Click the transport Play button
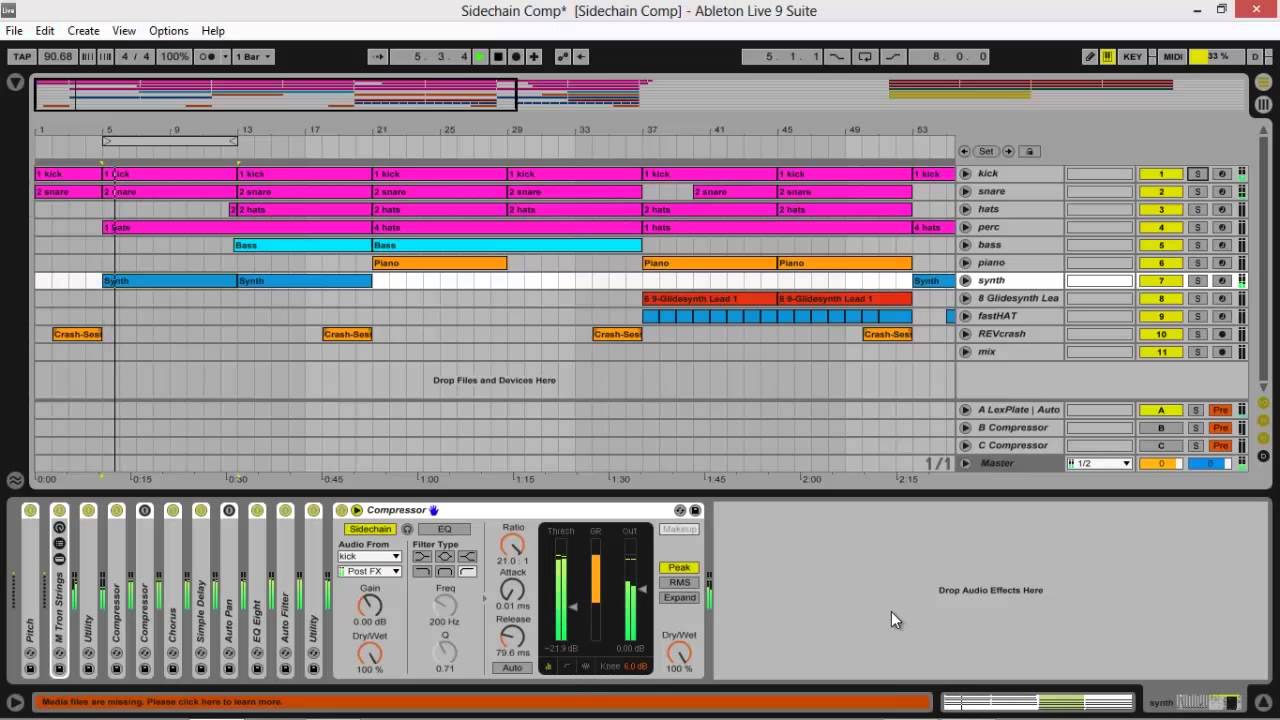Image resolution: width=1280 pixels, height=720 pixels. [x=480, y=57]
